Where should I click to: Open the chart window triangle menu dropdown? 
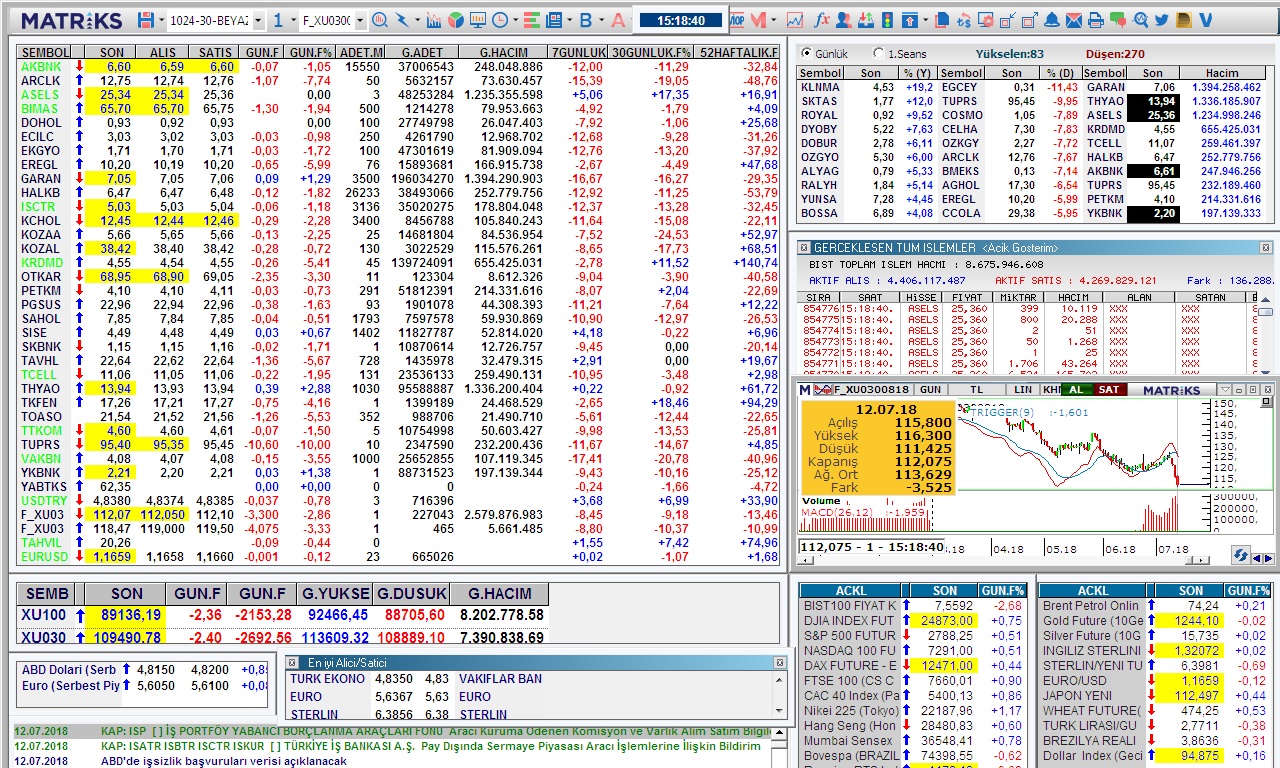1225,389
